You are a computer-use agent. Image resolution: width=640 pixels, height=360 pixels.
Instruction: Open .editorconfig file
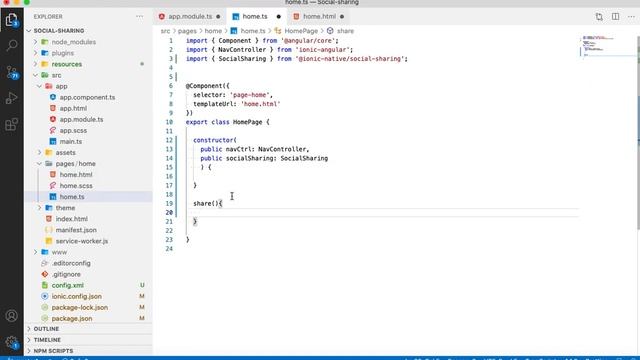tap(71, 263)
